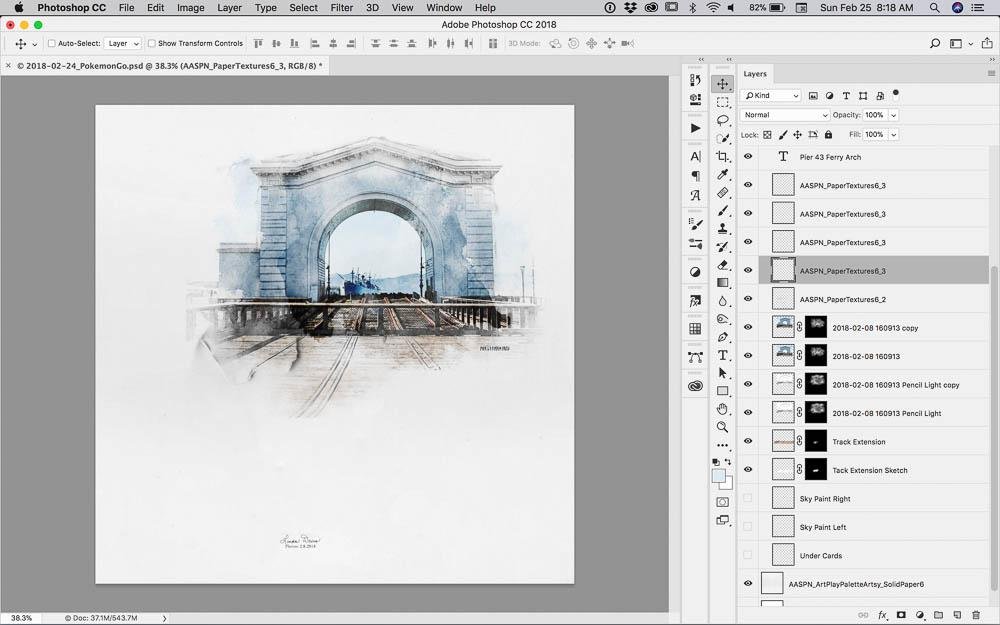Open the History panel icon
Screen dimensions: 1000x625
tap(695, 80)
